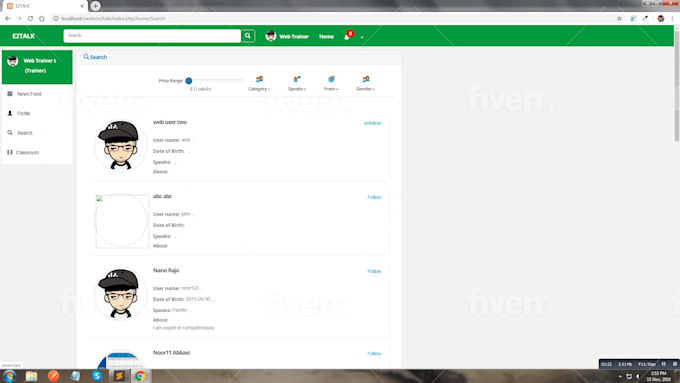The width and height of the screenshot is (680, 383).
Task: Open Chrome's three-dot menu
Action: click(x=673, y=19)
